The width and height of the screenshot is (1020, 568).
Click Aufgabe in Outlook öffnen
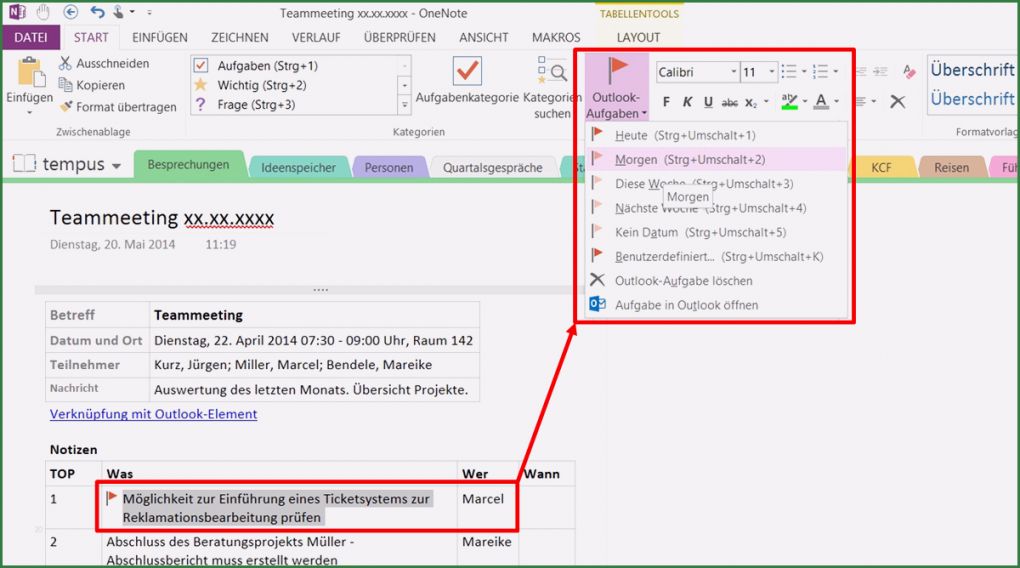coord(716,304)
